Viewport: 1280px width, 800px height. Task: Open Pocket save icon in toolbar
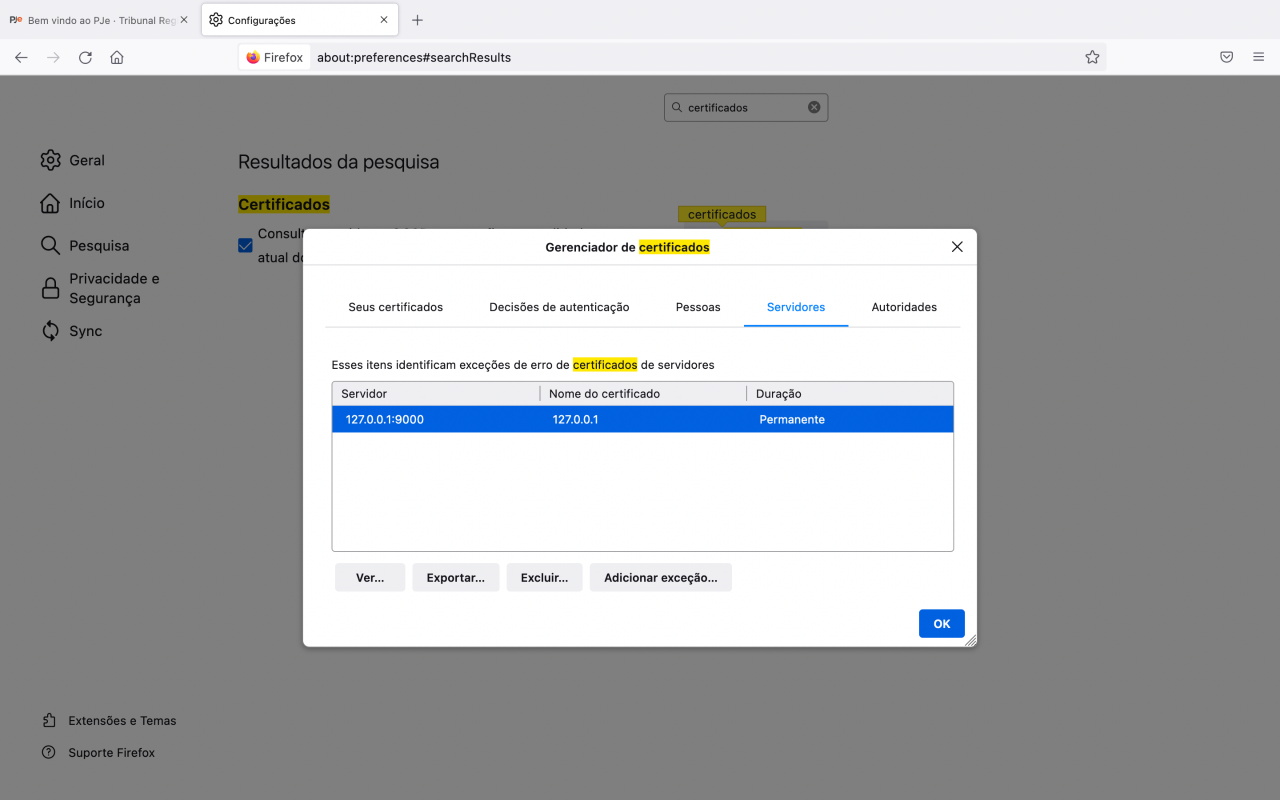click(x=1226, y=57)
